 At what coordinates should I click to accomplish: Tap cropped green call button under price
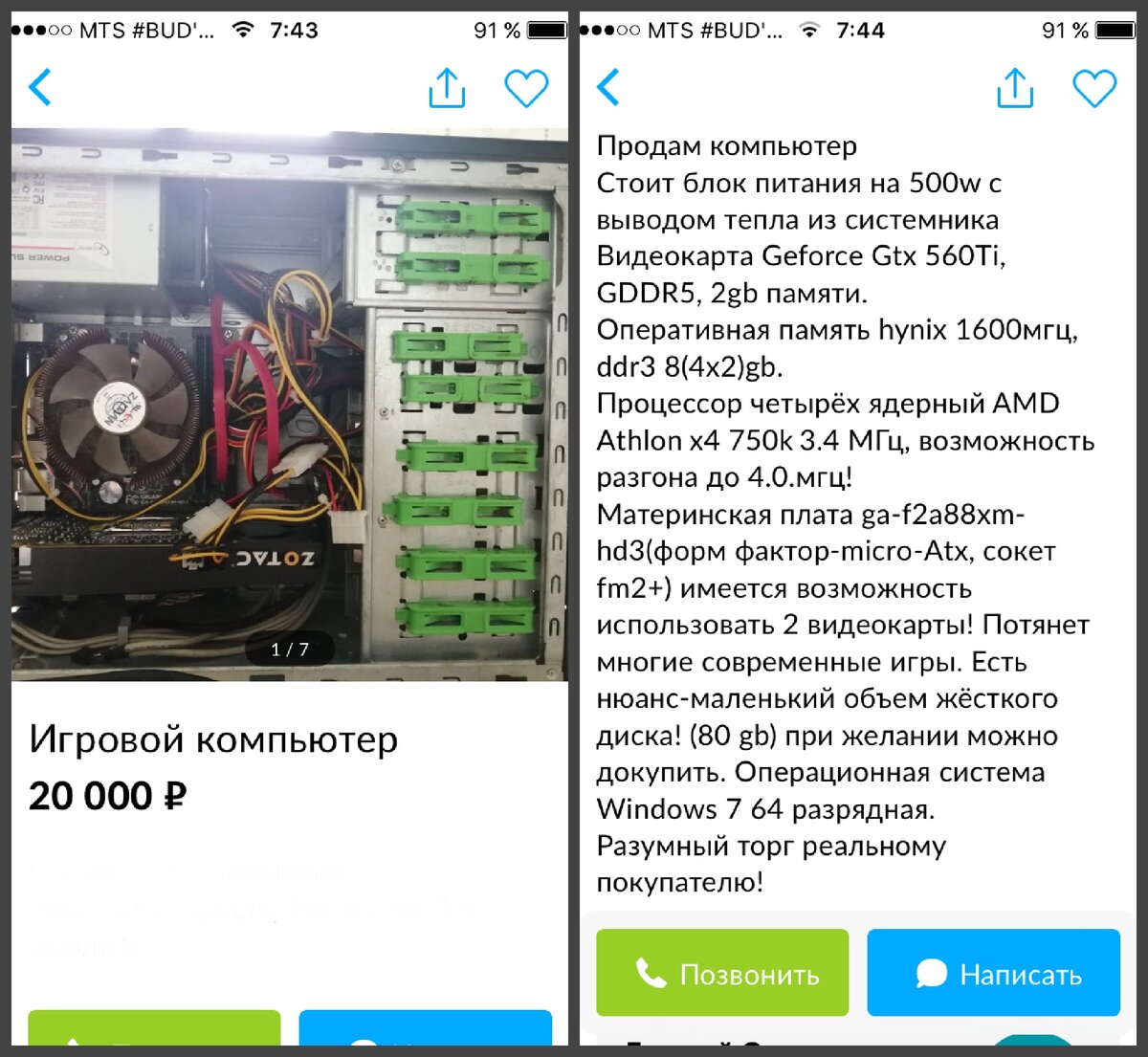point(154,1027)
